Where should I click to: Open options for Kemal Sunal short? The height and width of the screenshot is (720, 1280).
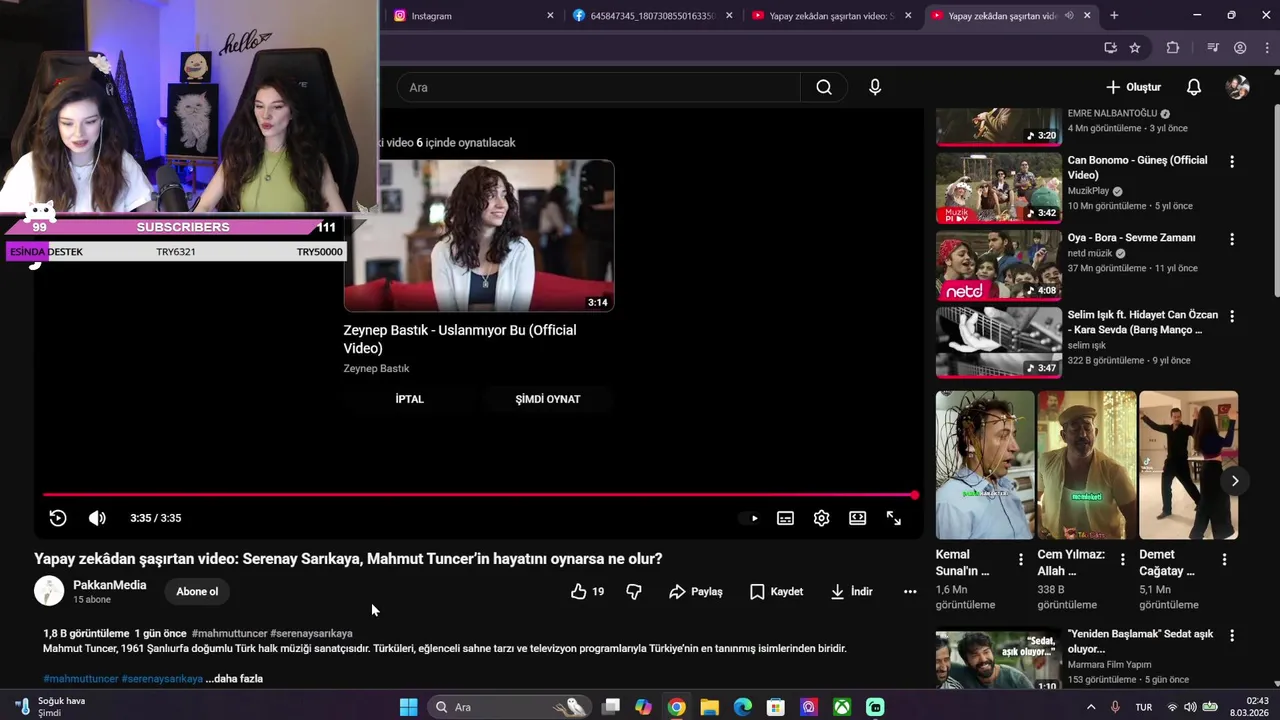coord(1021,560)
